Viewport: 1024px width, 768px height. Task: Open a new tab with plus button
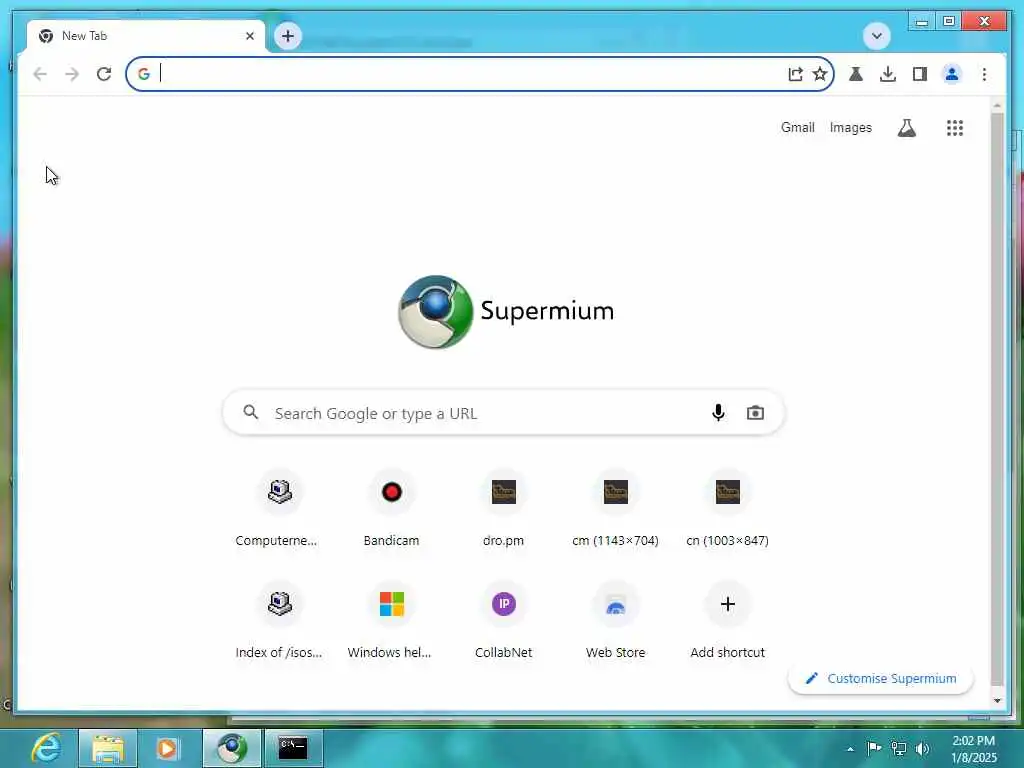point(287,36)
